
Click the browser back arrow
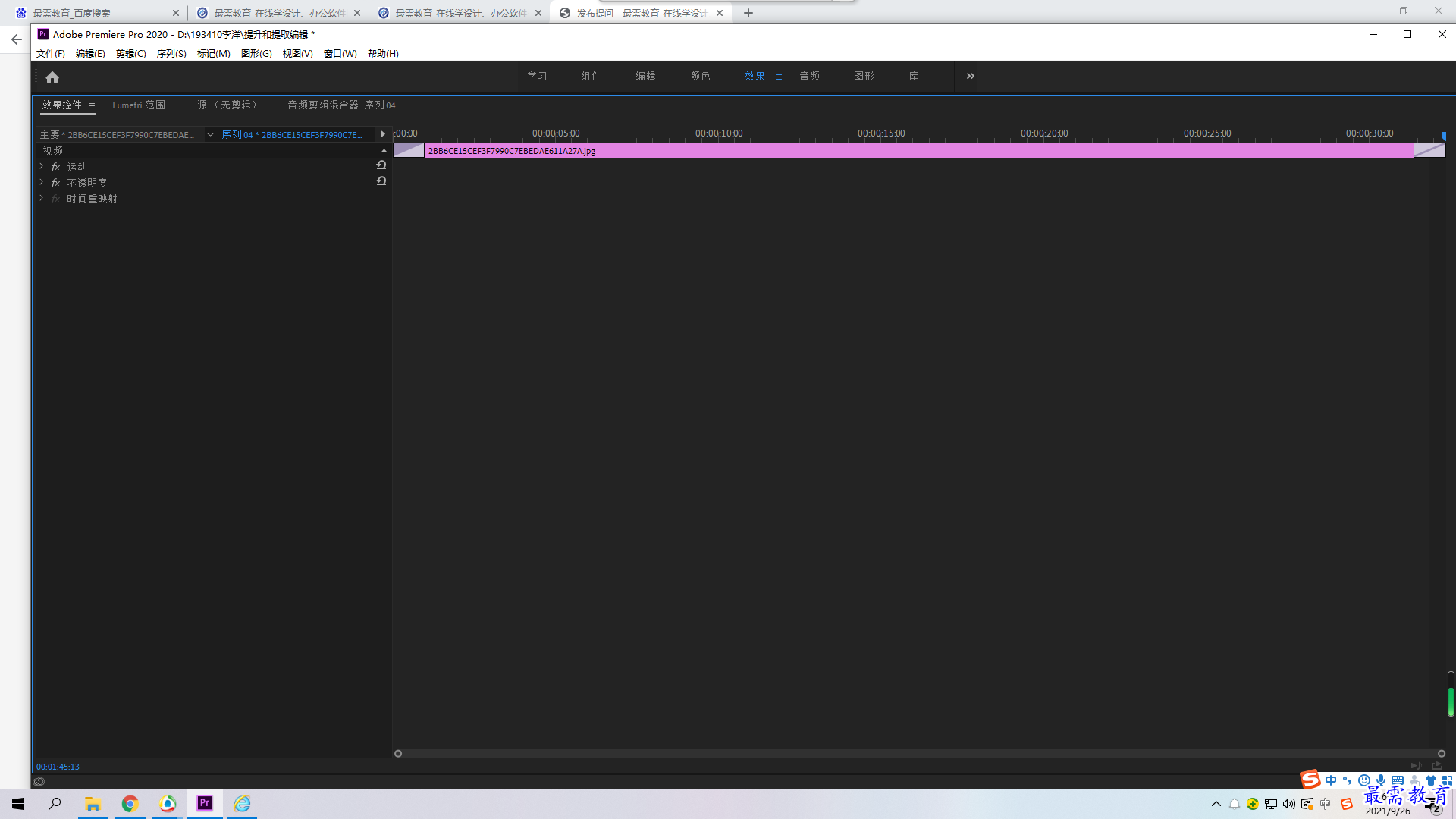tap(16, 39)
